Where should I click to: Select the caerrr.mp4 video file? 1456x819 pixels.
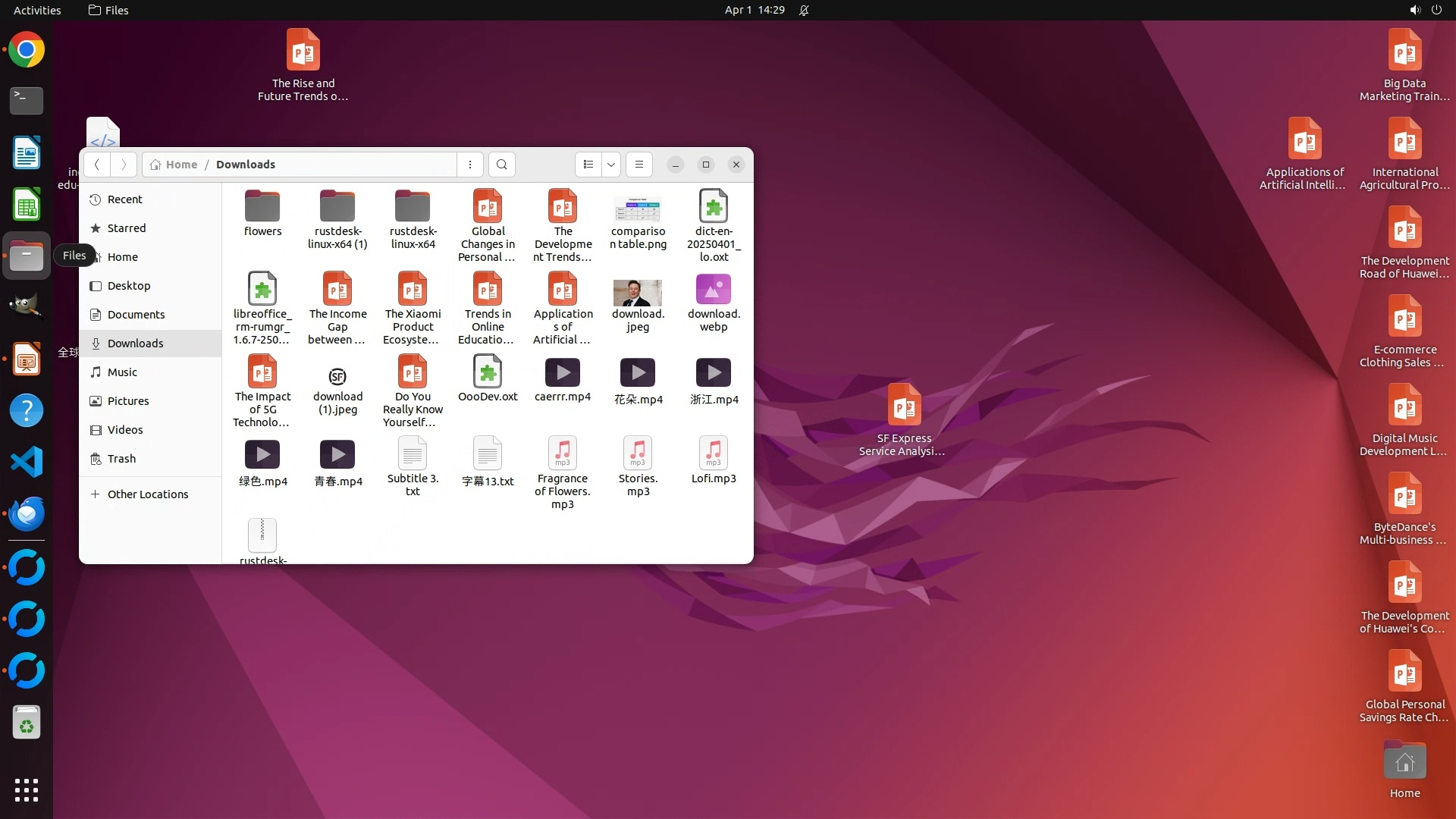(562, 373)
